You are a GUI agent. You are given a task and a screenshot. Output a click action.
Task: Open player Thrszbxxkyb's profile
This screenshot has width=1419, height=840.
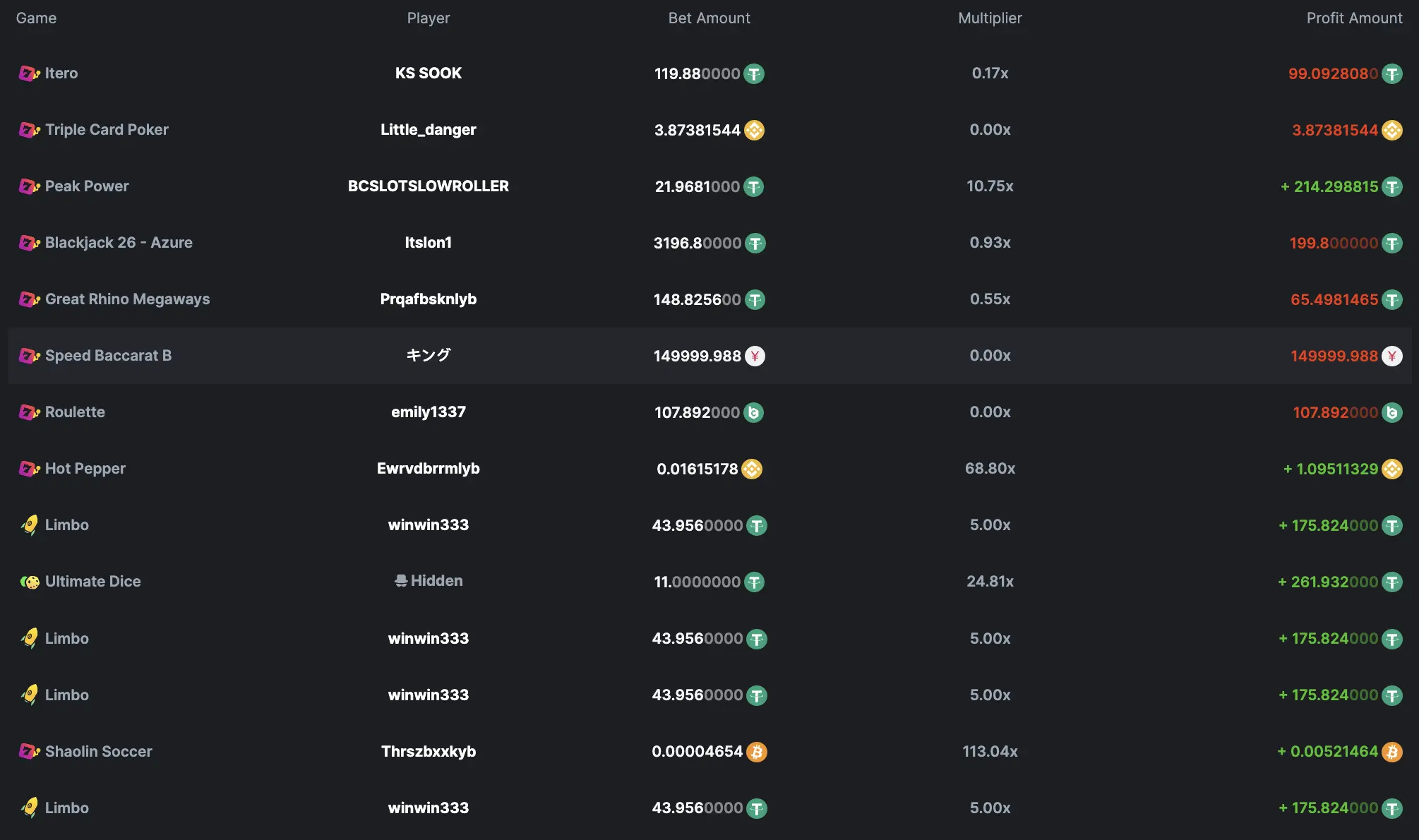click(429, 752)
